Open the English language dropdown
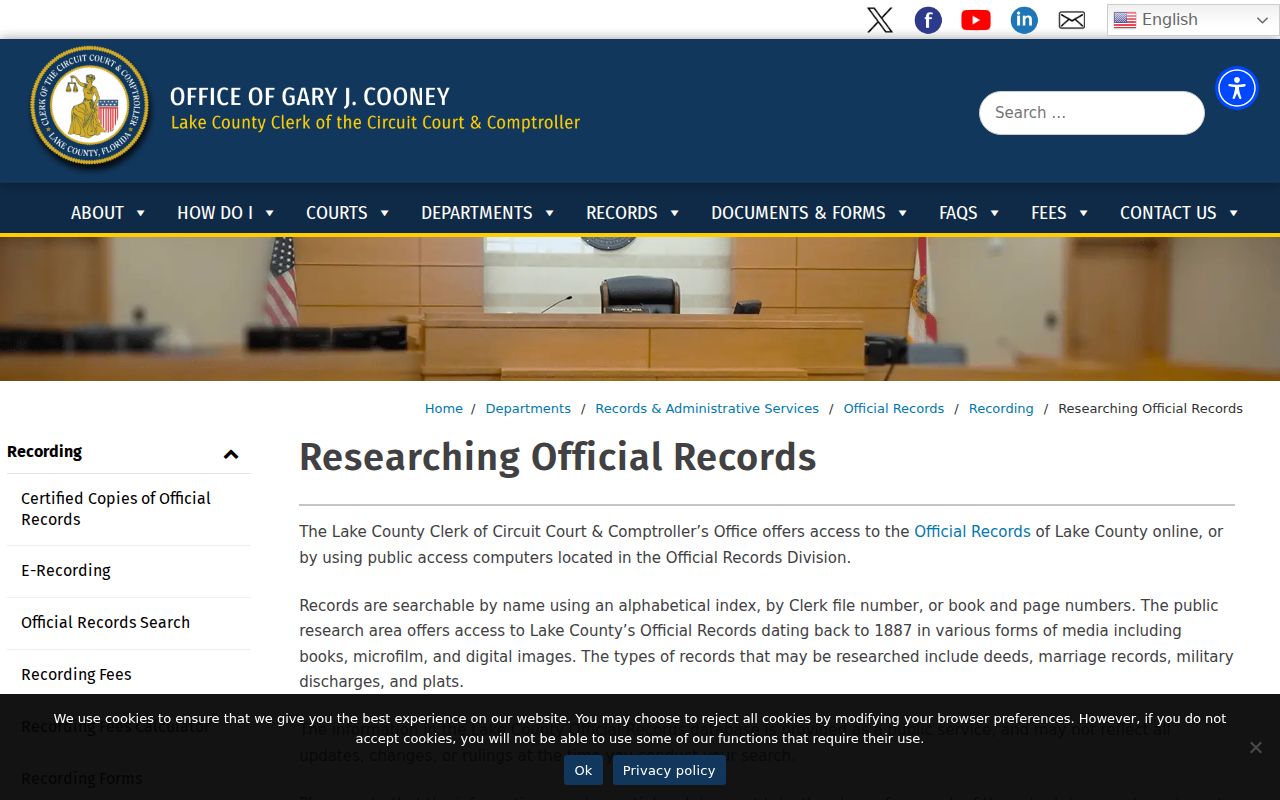This screenshot has width=1280, height=800. [x=1192, y=20]
